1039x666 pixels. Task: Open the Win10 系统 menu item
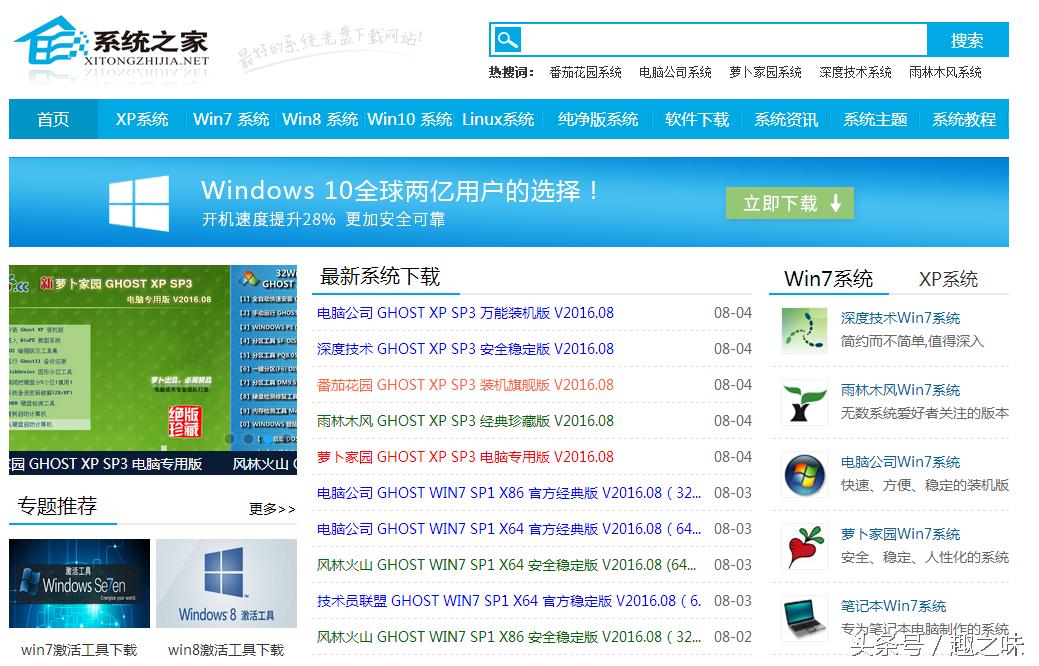click(x=410, y=119)
